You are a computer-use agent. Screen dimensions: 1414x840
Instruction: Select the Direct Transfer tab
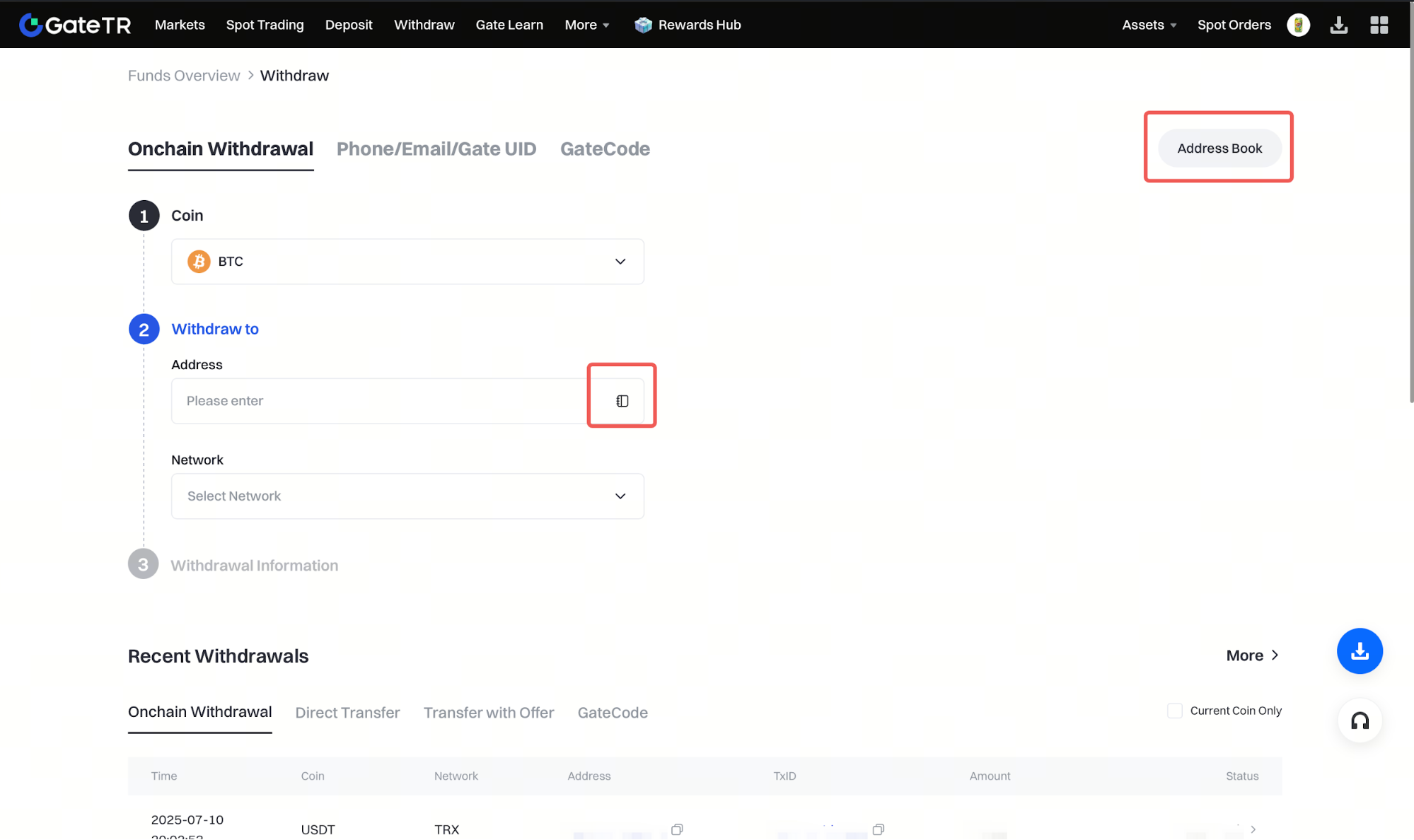tap(347, 713)
